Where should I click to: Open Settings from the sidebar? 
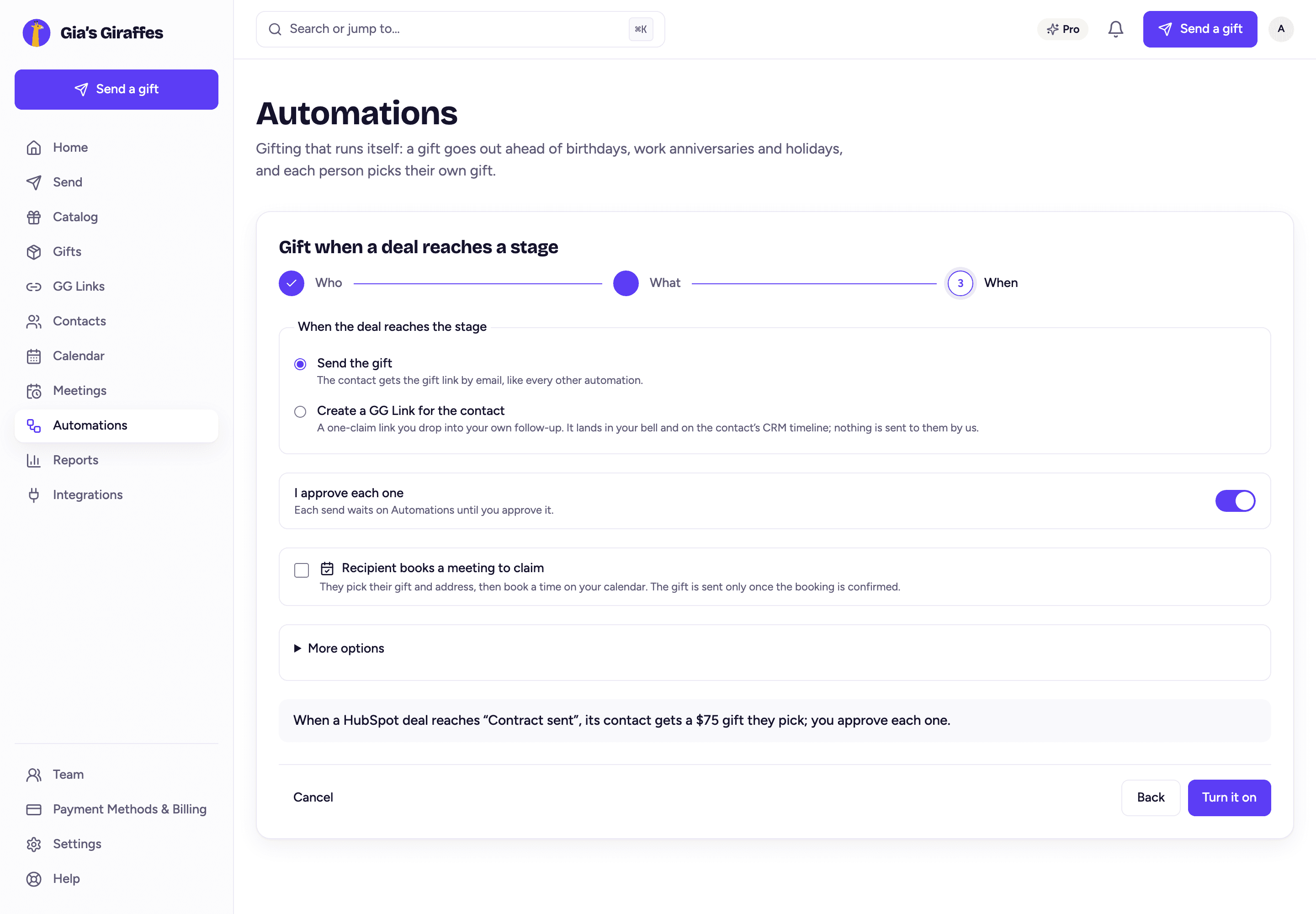[116, 844]
